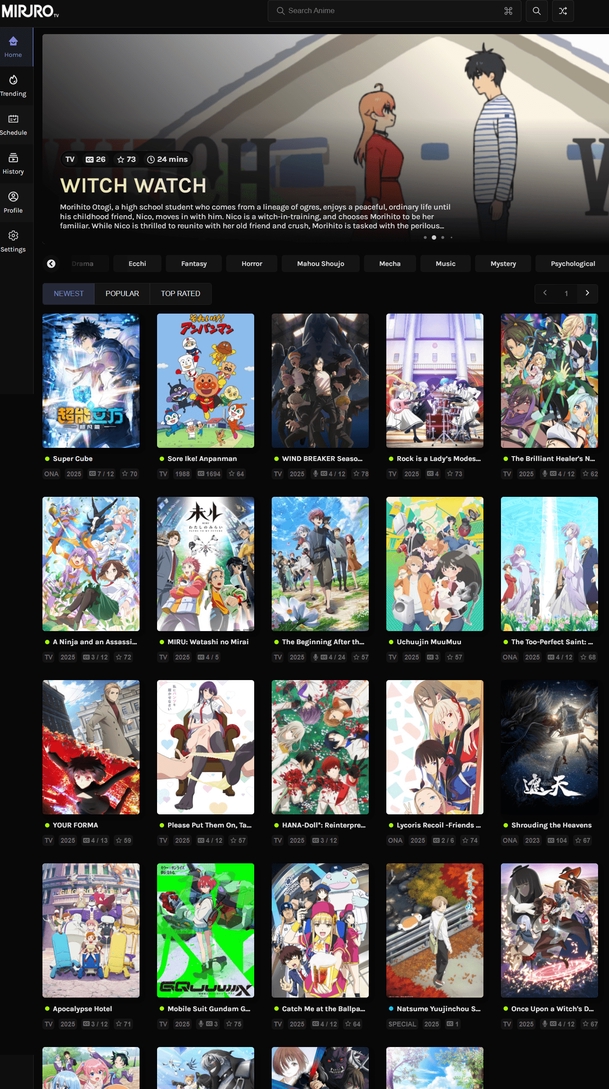Open A Ninja and an Assassin poster
This screenshot has width=609, height=1089.
91,564
